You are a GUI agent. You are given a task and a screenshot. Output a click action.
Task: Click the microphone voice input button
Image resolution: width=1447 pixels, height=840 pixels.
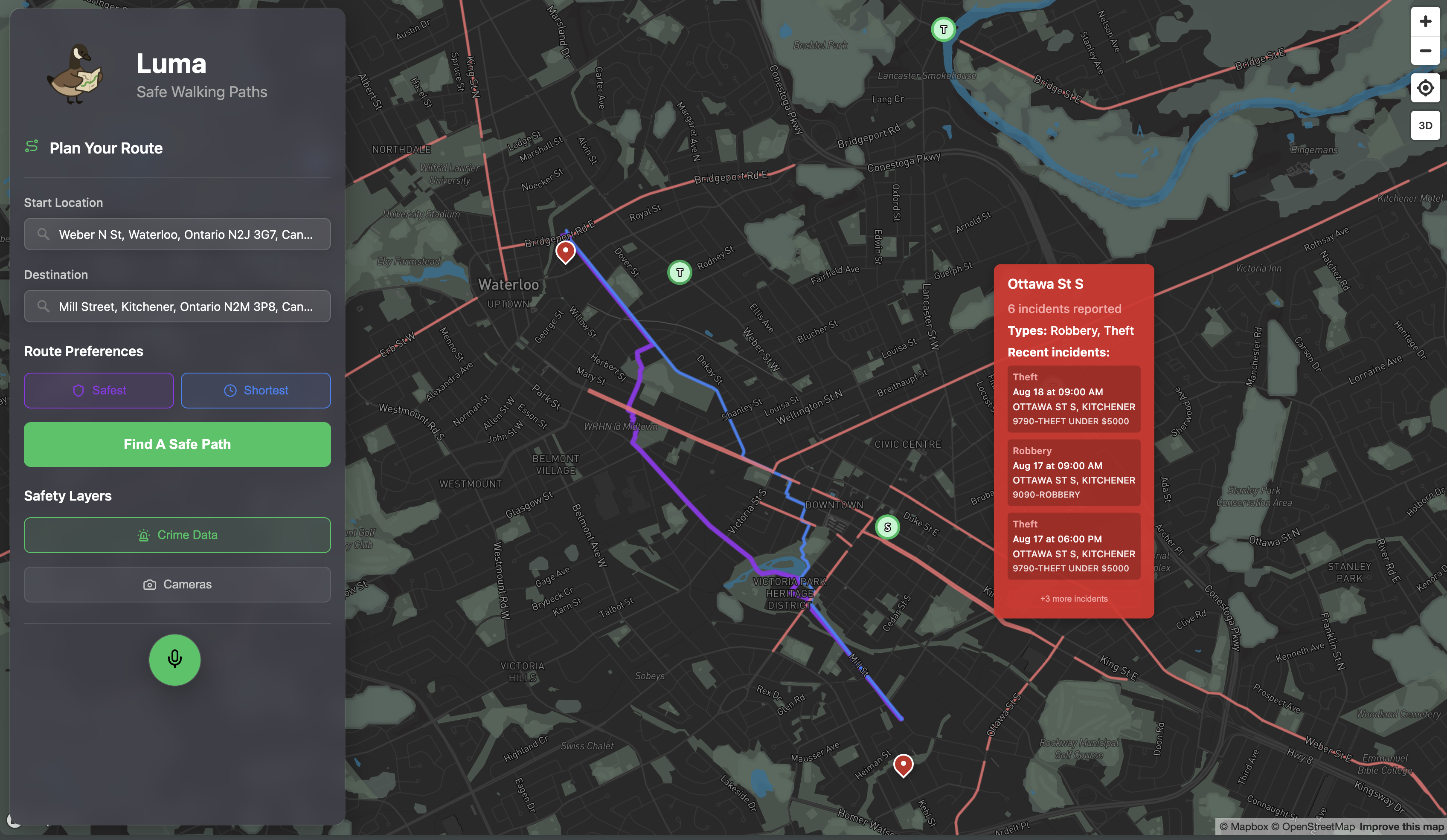tap(174, 659)
